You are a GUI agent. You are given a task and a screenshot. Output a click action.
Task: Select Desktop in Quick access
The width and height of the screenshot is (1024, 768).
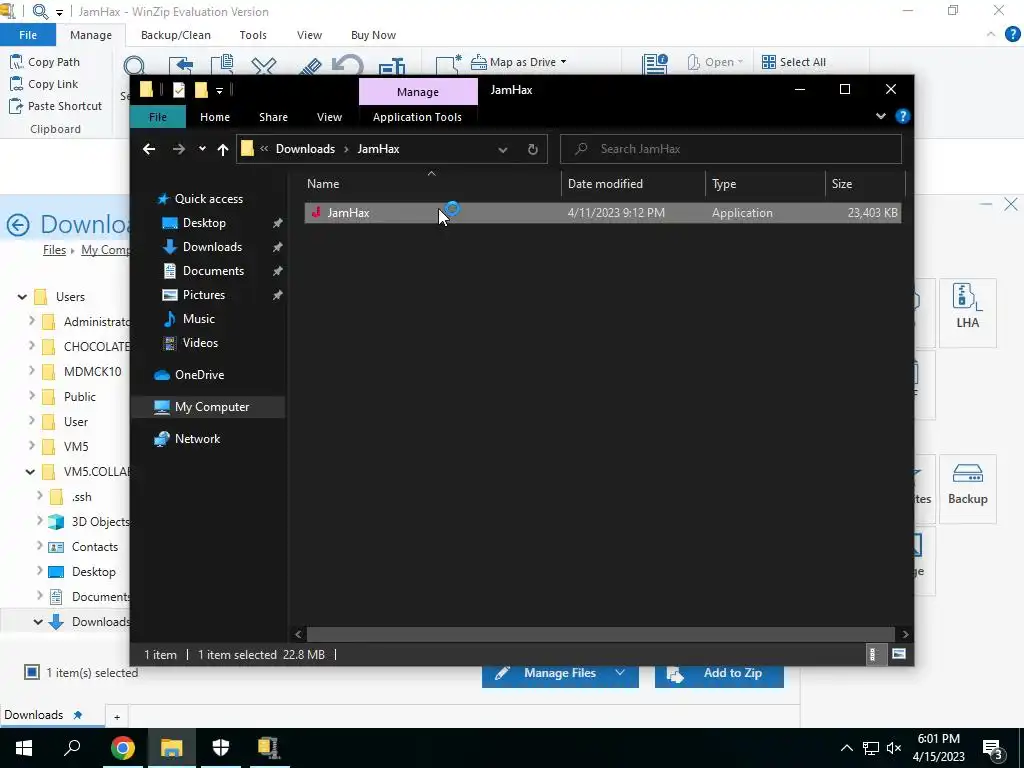[x=204, y=223]
